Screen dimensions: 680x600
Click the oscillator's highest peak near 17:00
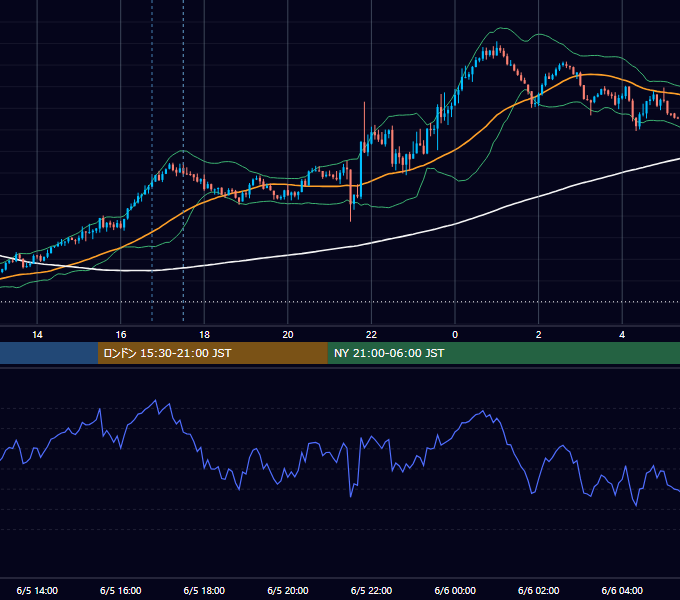(x=156, y=401)
